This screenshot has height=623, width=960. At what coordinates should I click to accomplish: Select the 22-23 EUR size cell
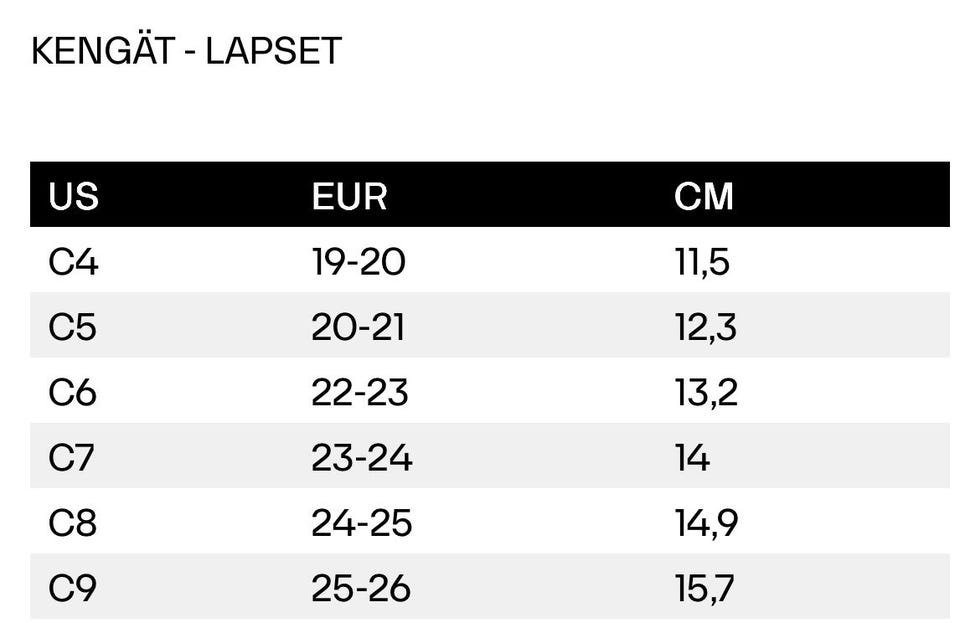(360, 392)
